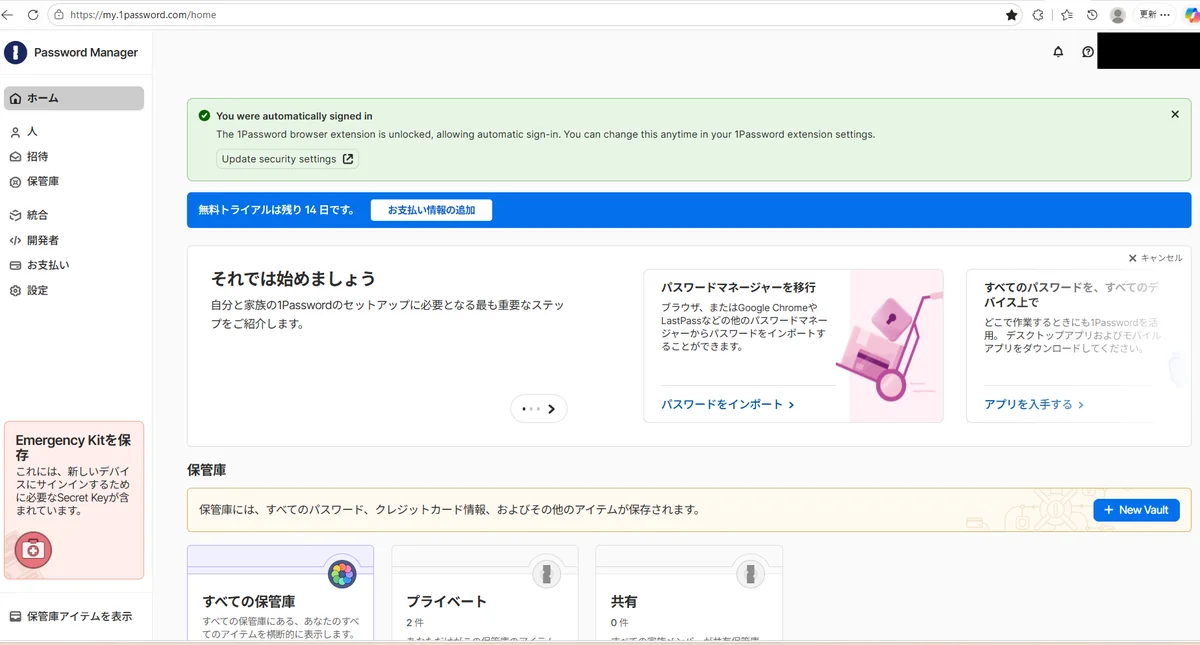Click the New Vault button

[1136, 510]
